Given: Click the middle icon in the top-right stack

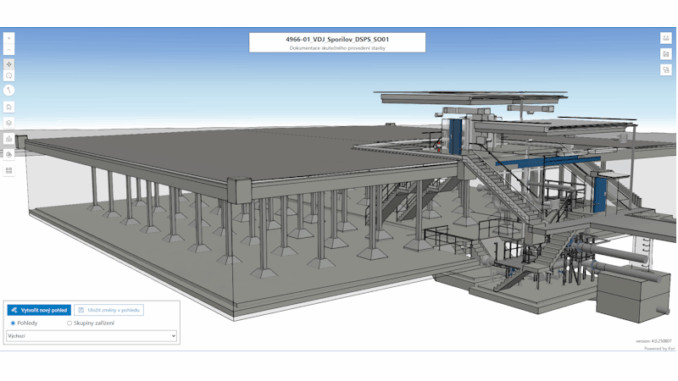Looking at the screenshot, I should 666,54.
